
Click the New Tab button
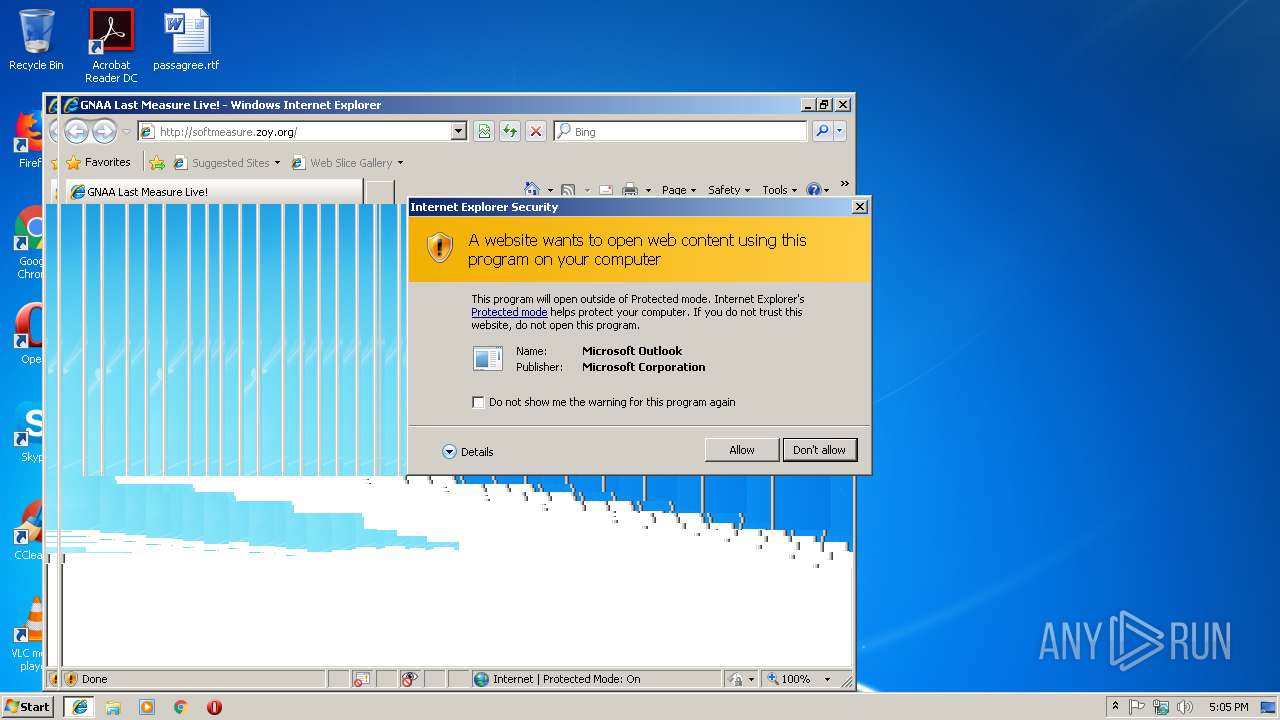pos(380,191)
